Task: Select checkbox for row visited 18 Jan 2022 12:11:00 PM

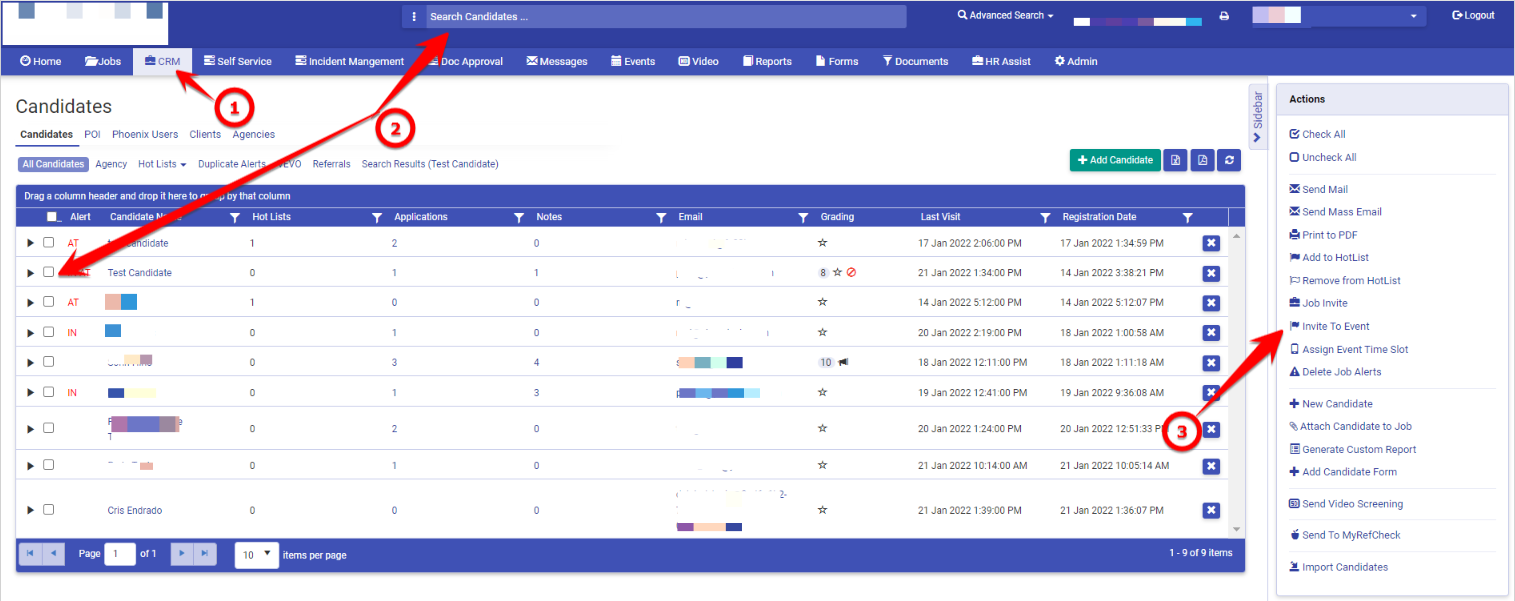Action: coord(48,362)
